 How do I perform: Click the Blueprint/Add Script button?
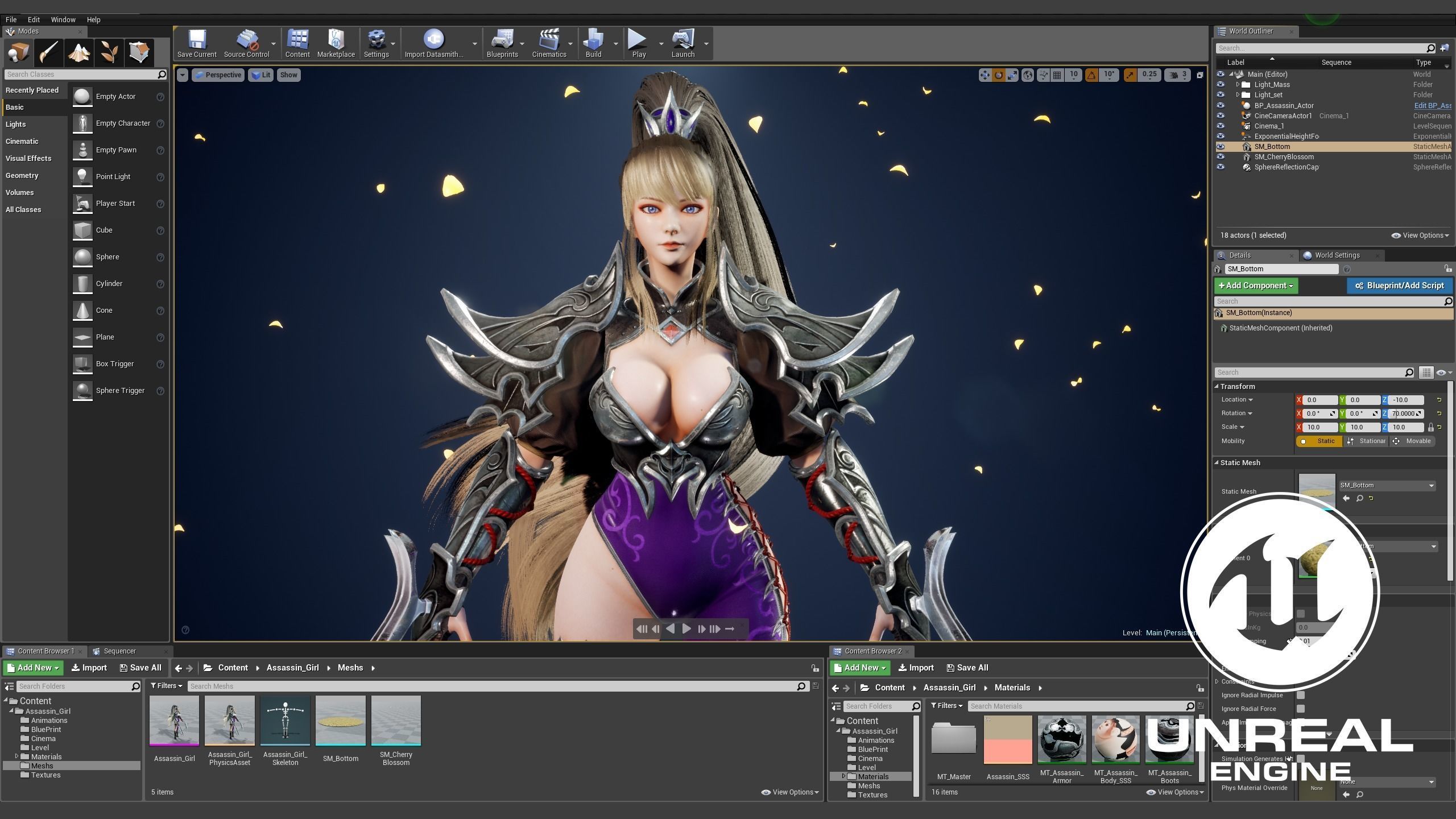coord(1399,286)
